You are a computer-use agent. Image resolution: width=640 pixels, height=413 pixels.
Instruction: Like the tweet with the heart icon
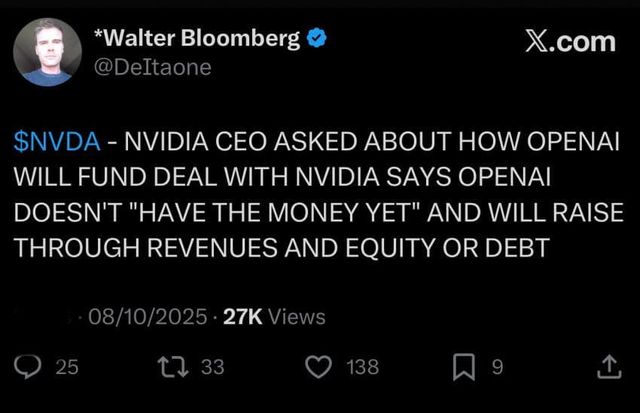pos(320,368)
